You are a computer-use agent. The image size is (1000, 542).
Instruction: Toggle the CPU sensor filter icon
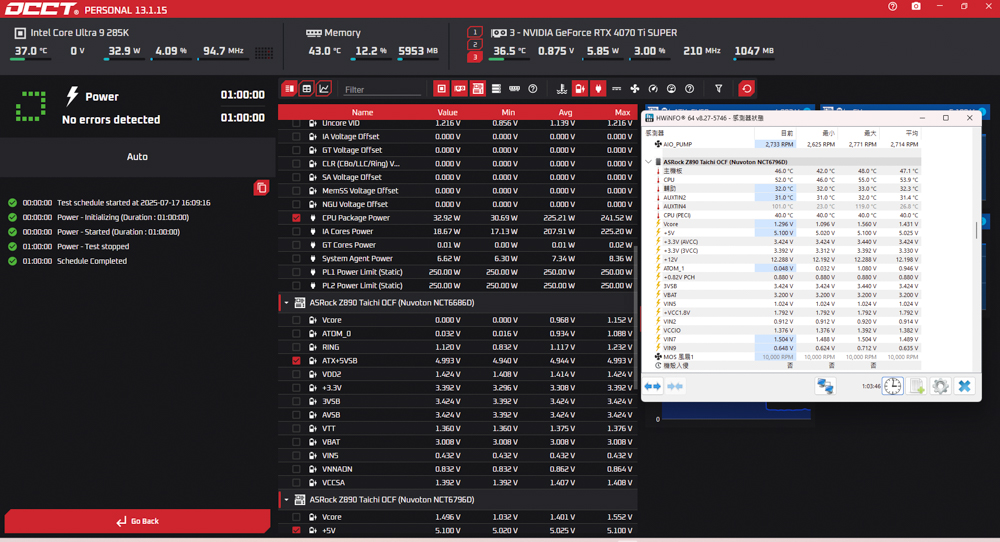click(441, 89)
